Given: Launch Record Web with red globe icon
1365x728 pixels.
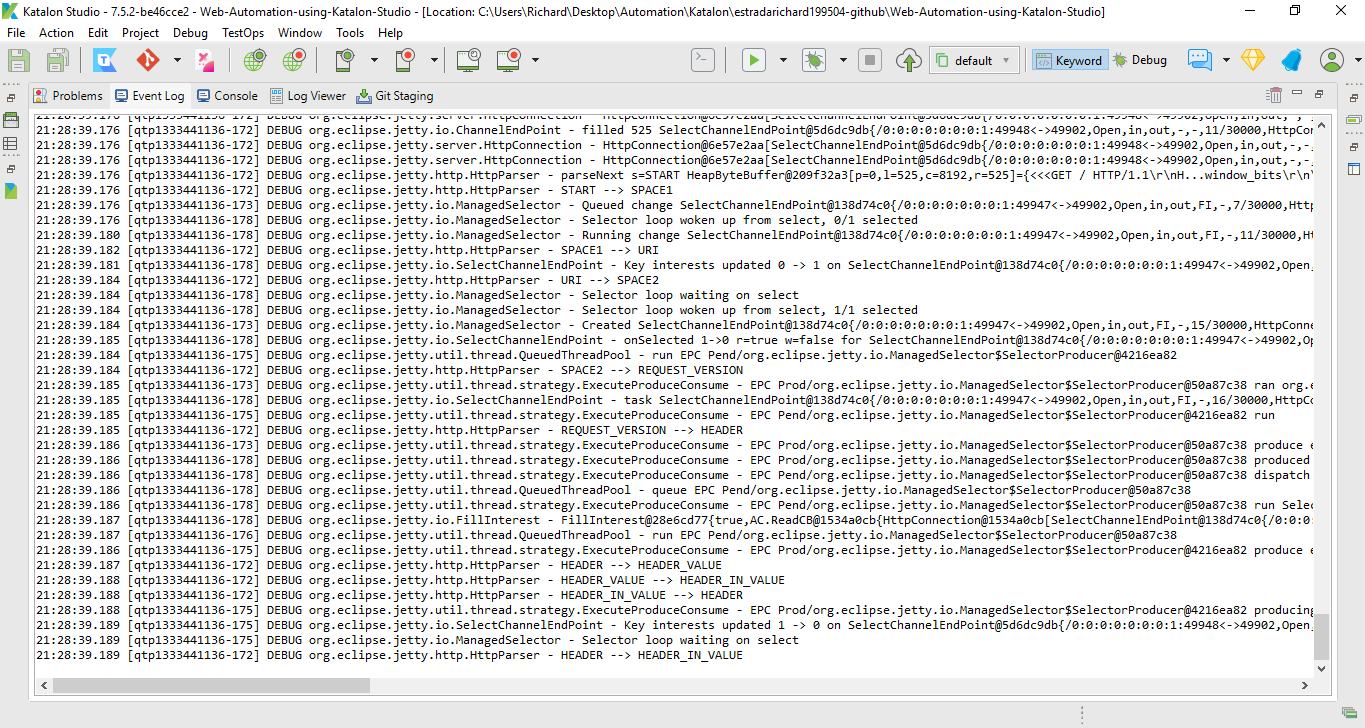Looking at the screenshot, I should coord(292,60).
